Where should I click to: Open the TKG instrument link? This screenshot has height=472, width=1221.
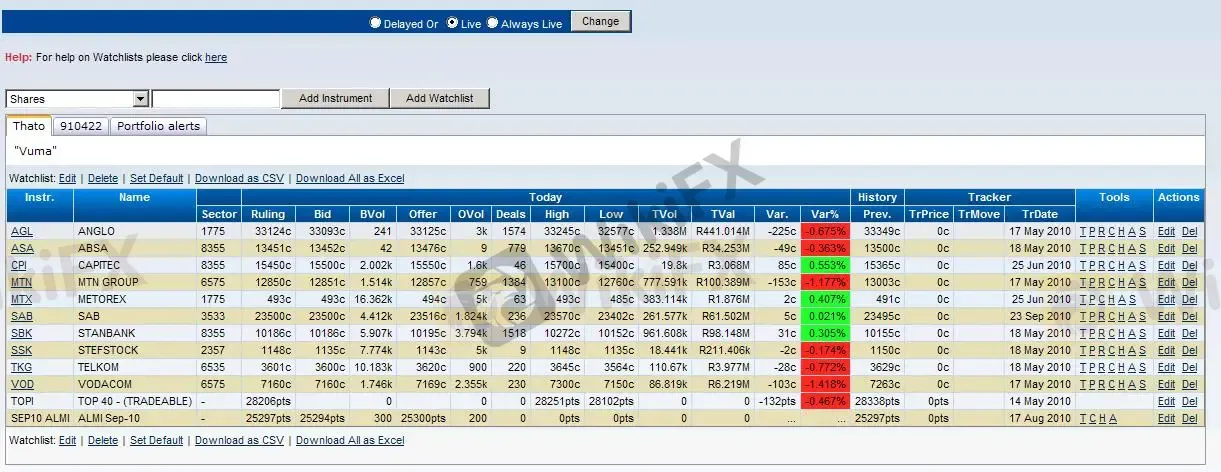(x=21, y=367)
